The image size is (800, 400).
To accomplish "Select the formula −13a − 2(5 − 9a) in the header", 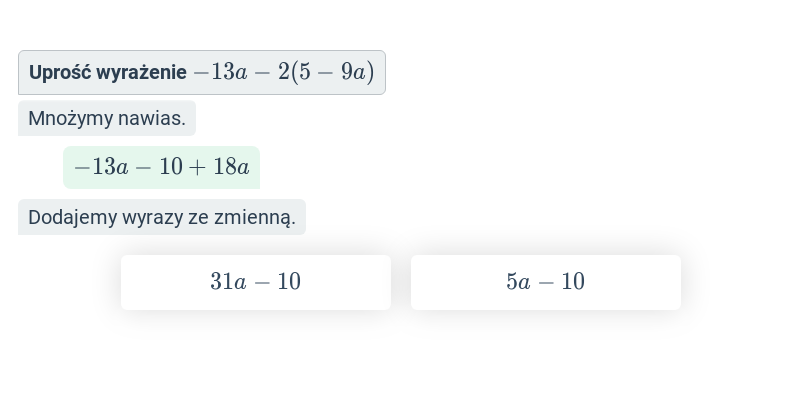I will [x=284, y=72].
